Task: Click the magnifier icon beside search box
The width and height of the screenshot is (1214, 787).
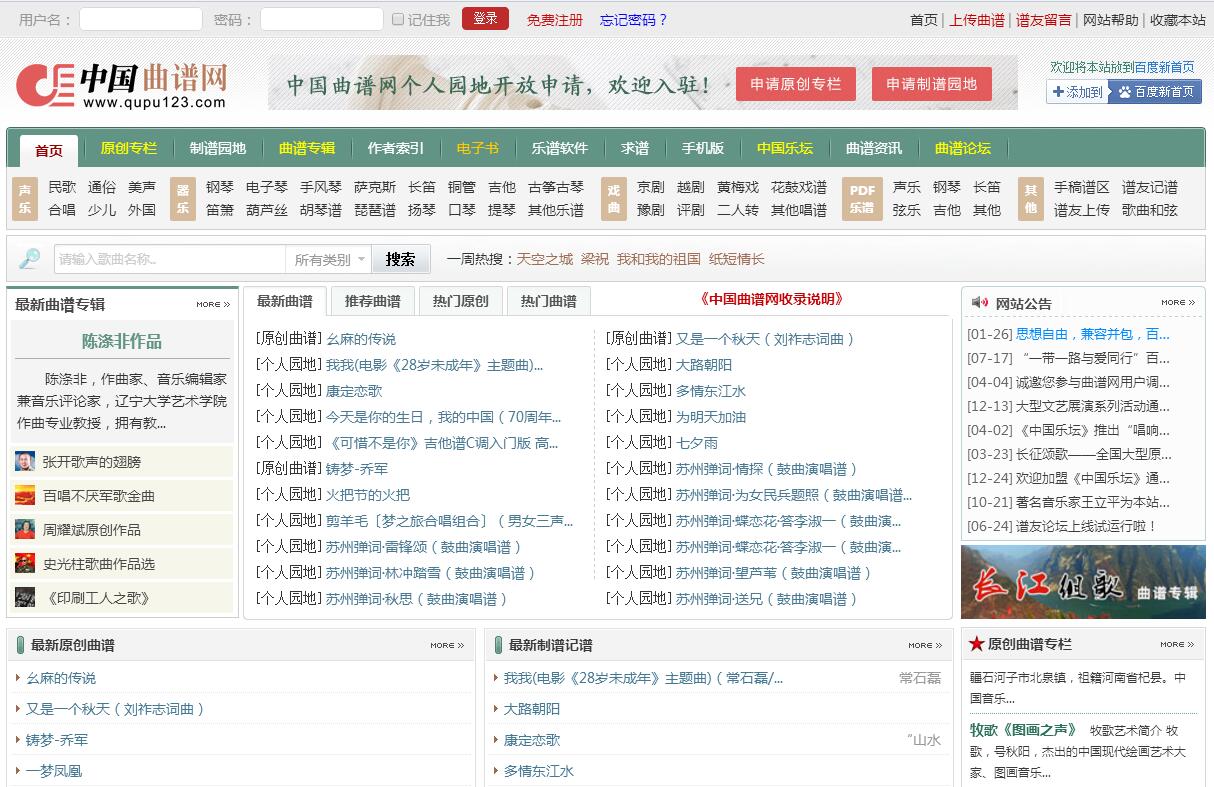Action: 30,259
